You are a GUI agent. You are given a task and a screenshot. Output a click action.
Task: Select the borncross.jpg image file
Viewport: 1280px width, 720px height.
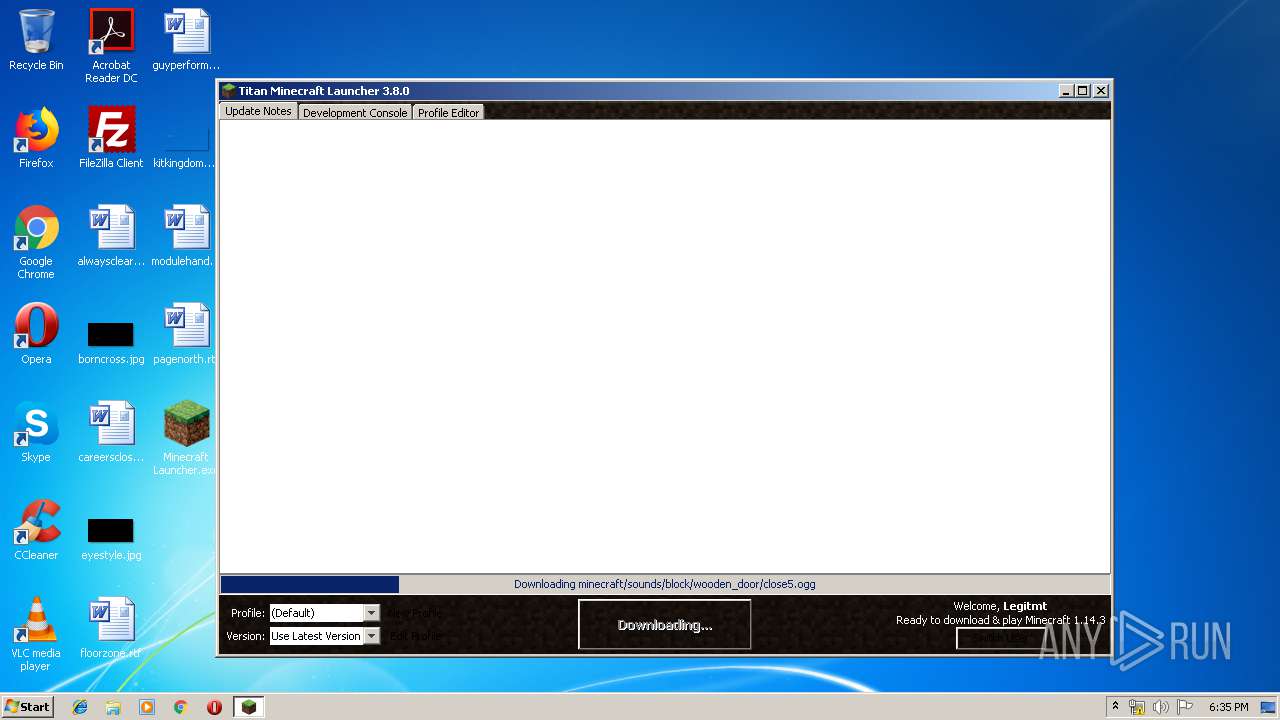pyautogui.click(x=111, y=343)
